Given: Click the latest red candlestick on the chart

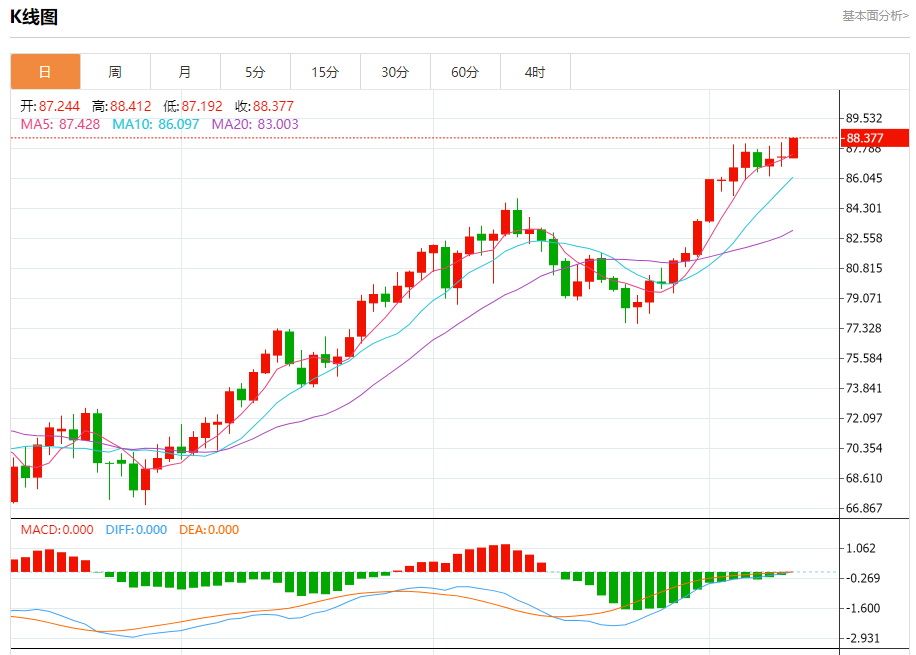Looking at the screenshot, I should coord(793,148).
